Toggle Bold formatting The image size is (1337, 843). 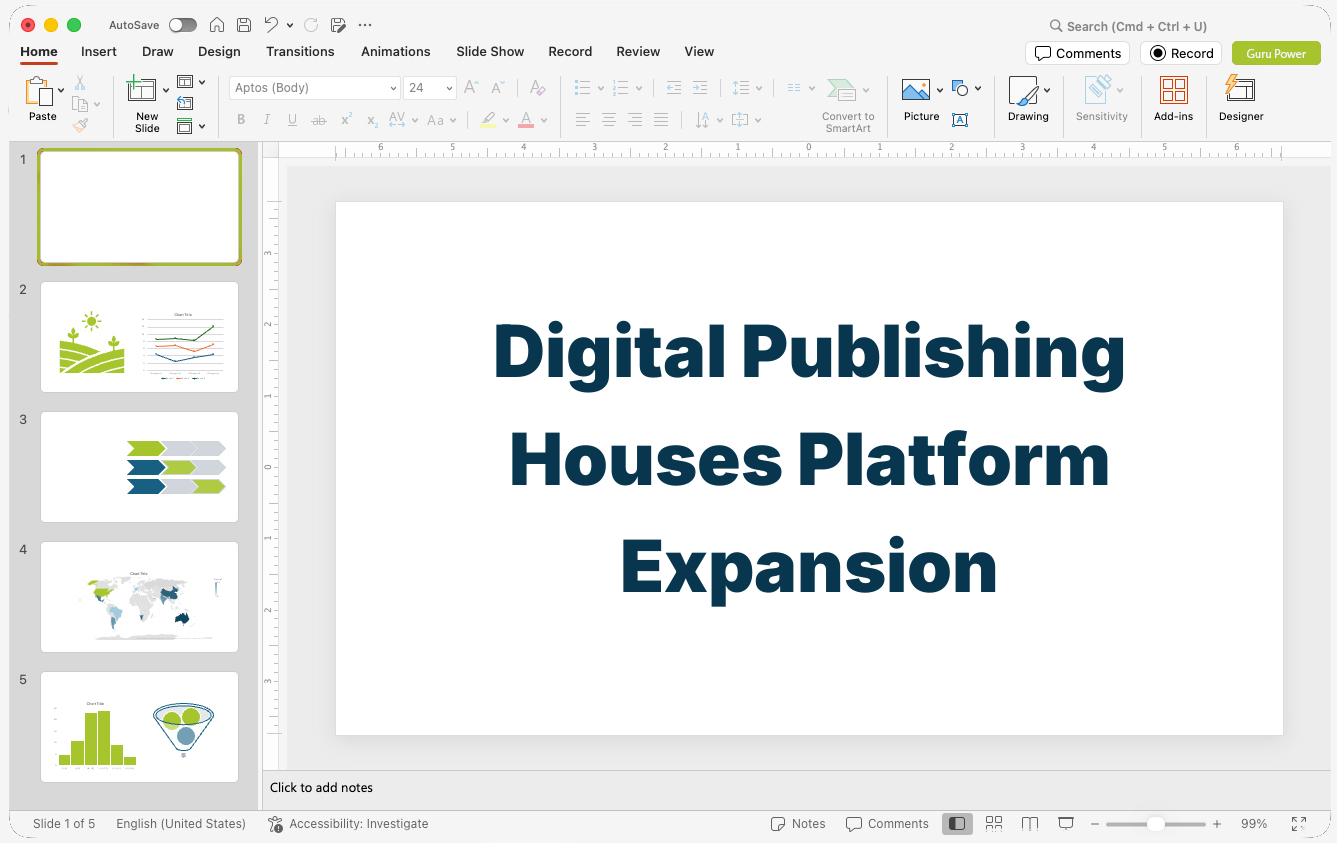tap(241, 120)
